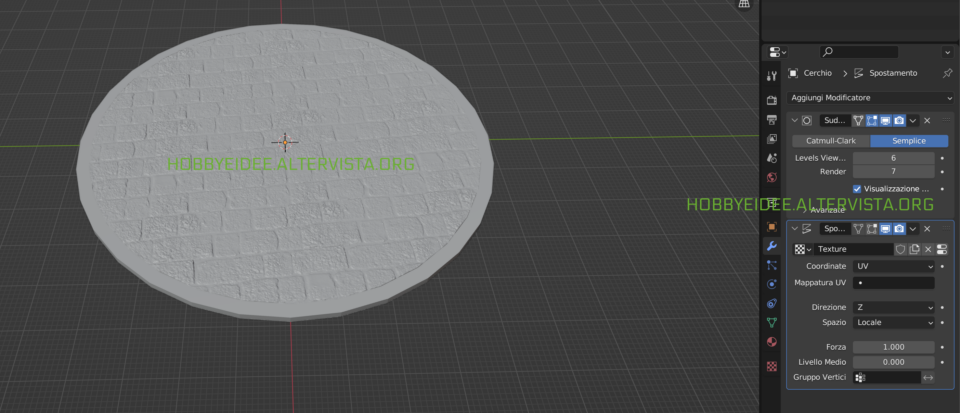Toggle perspective/orthographic grid view icon
The width and height of the screenshot is (960, 413).
(744, 4)
